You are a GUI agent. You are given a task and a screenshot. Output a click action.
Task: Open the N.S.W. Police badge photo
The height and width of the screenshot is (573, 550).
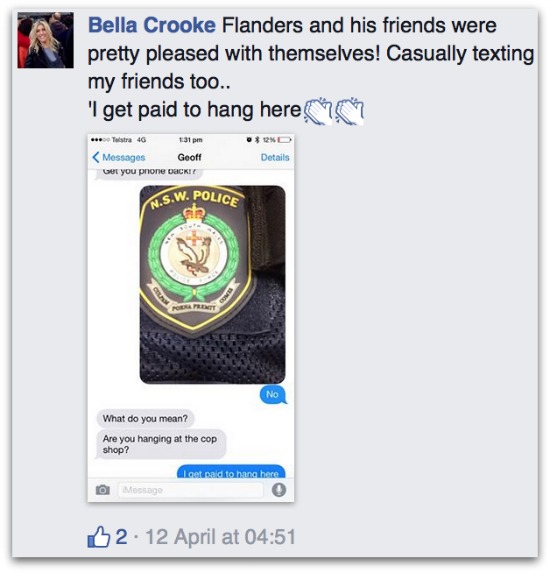[212, 285]
